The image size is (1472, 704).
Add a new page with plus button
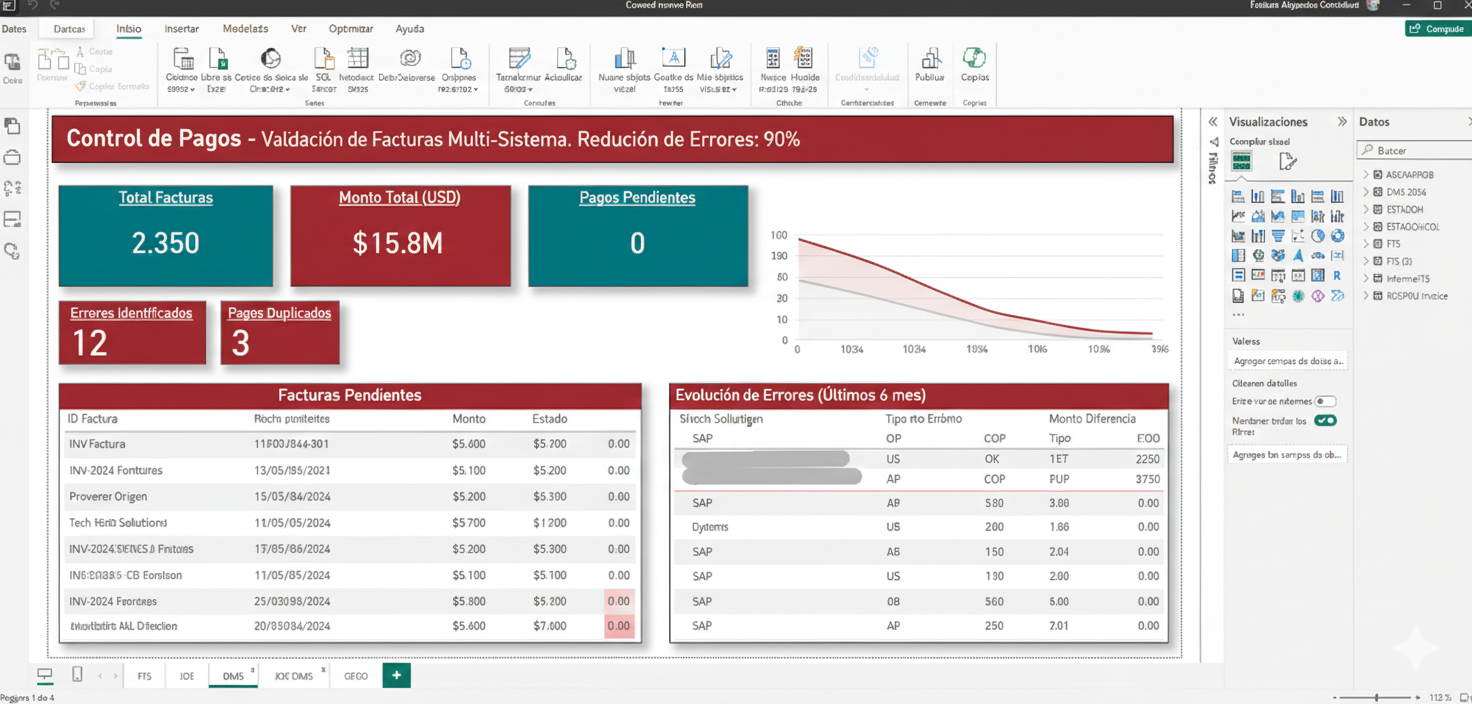(x=396, y=676)
